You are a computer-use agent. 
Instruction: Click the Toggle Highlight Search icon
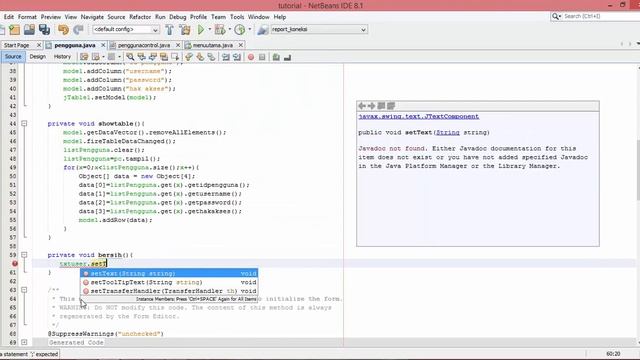(x=164, y=57)
